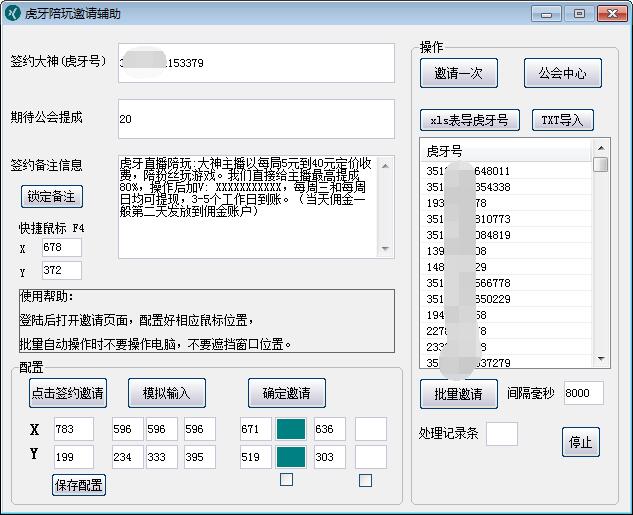
Task: Focus quick mouse X field 678
Action: click(x=62, y=247)
